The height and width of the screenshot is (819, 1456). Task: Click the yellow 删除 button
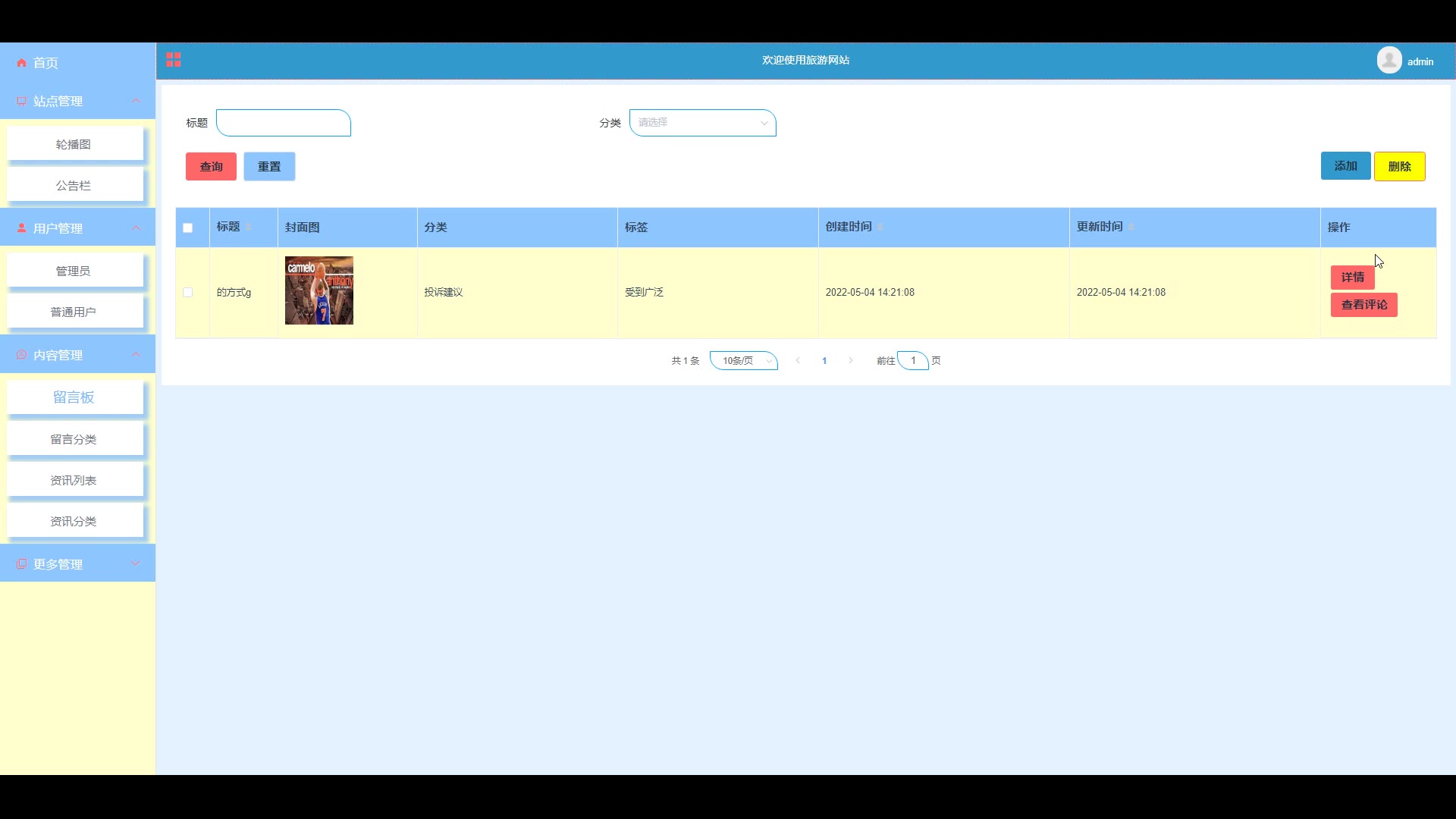click(1399, 167)
